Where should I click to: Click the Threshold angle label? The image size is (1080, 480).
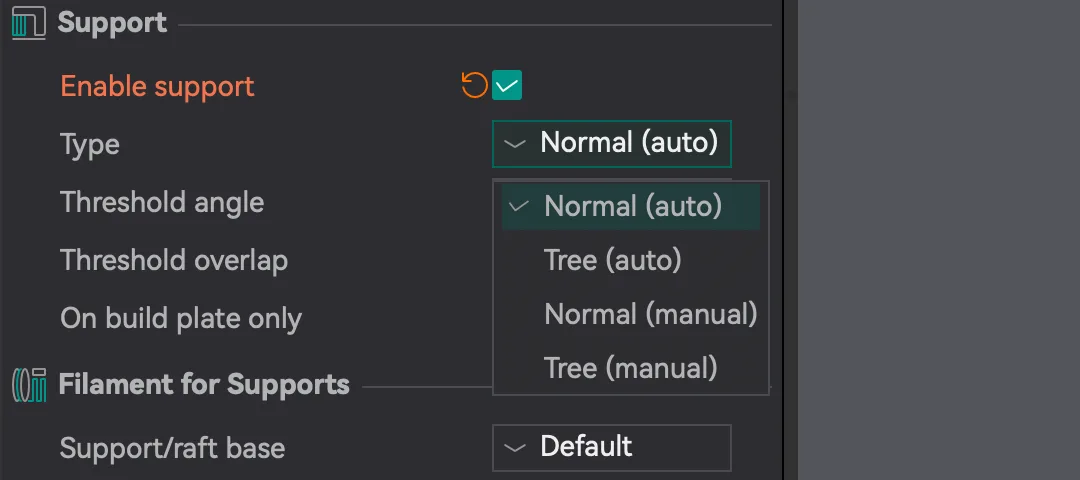coord(162,203)
